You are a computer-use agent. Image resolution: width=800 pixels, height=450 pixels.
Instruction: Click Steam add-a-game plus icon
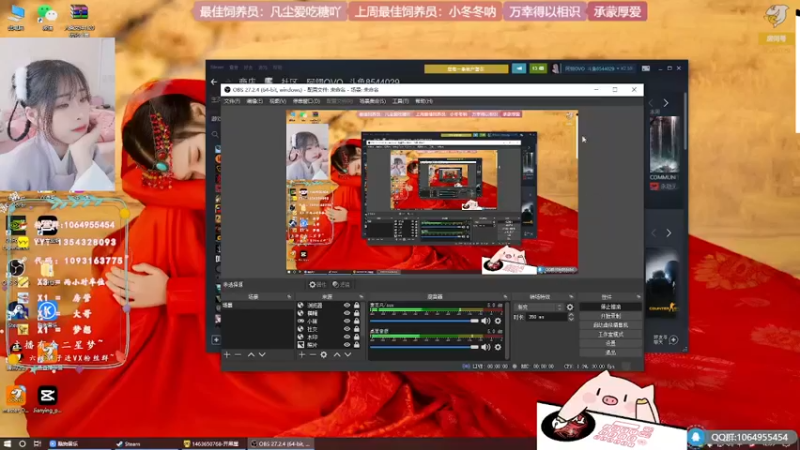coord(216,340)
